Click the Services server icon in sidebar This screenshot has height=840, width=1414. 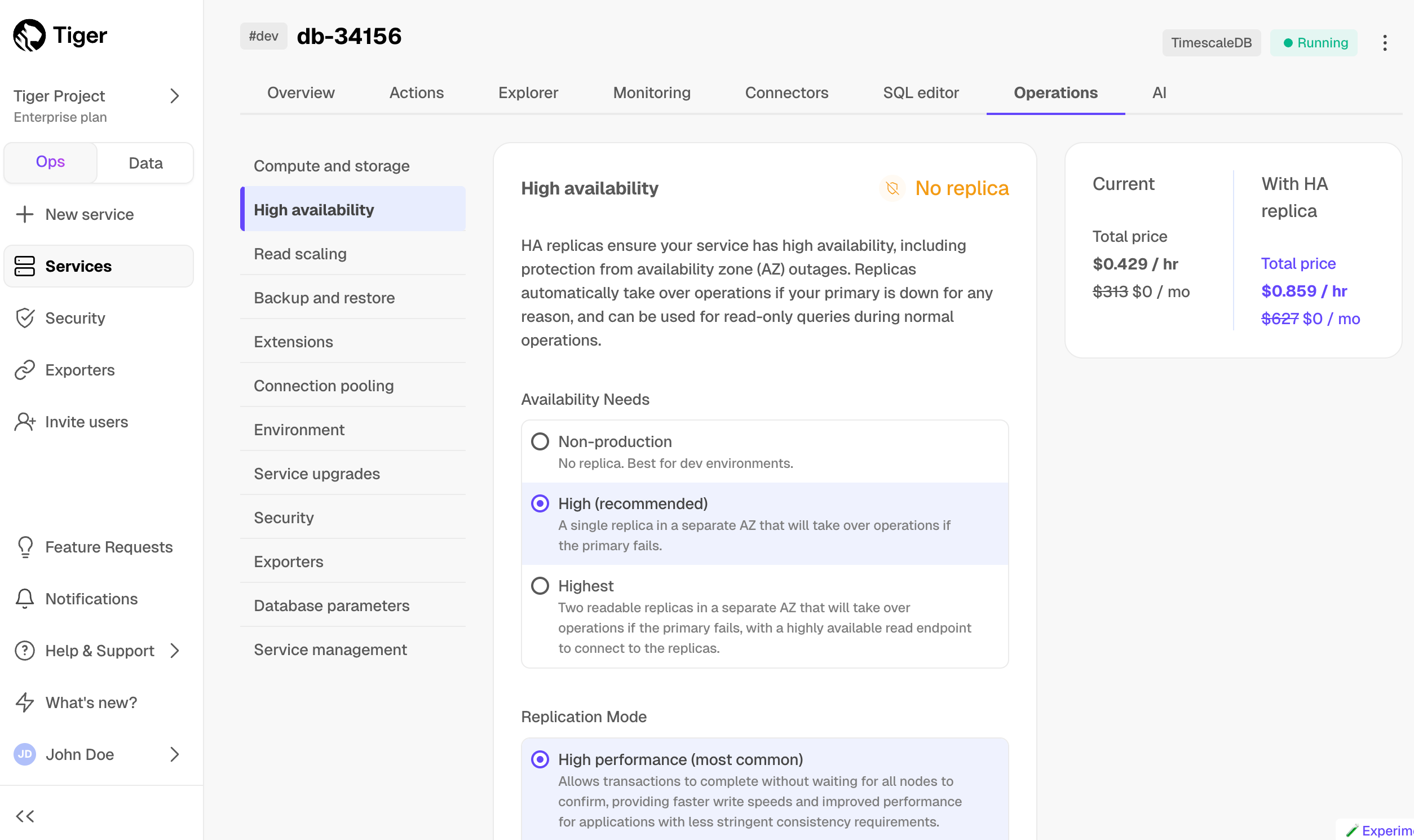pos(25,266)
